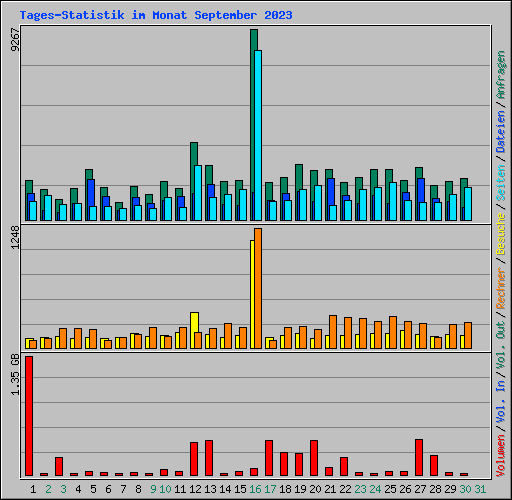Click the red Volumen bar for day 28
This screenshot has width=512, height=500.
[x=434, y=465]
